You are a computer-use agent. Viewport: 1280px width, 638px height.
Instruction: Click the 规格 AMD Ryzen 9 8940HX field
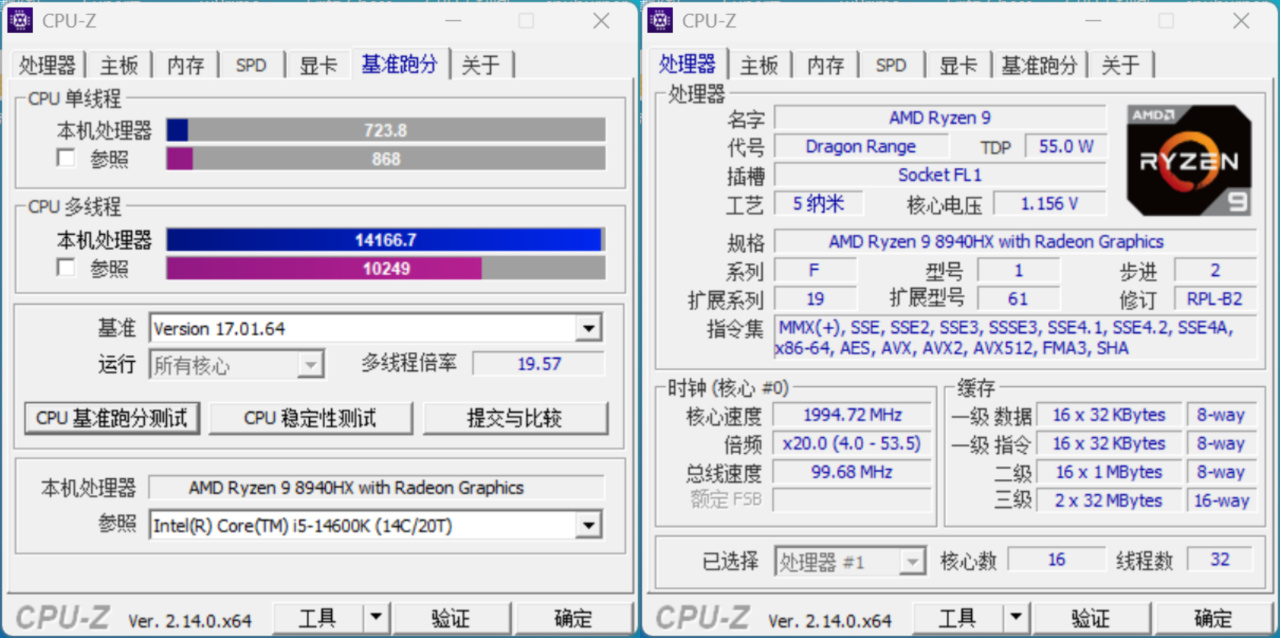click(1015, 241)
